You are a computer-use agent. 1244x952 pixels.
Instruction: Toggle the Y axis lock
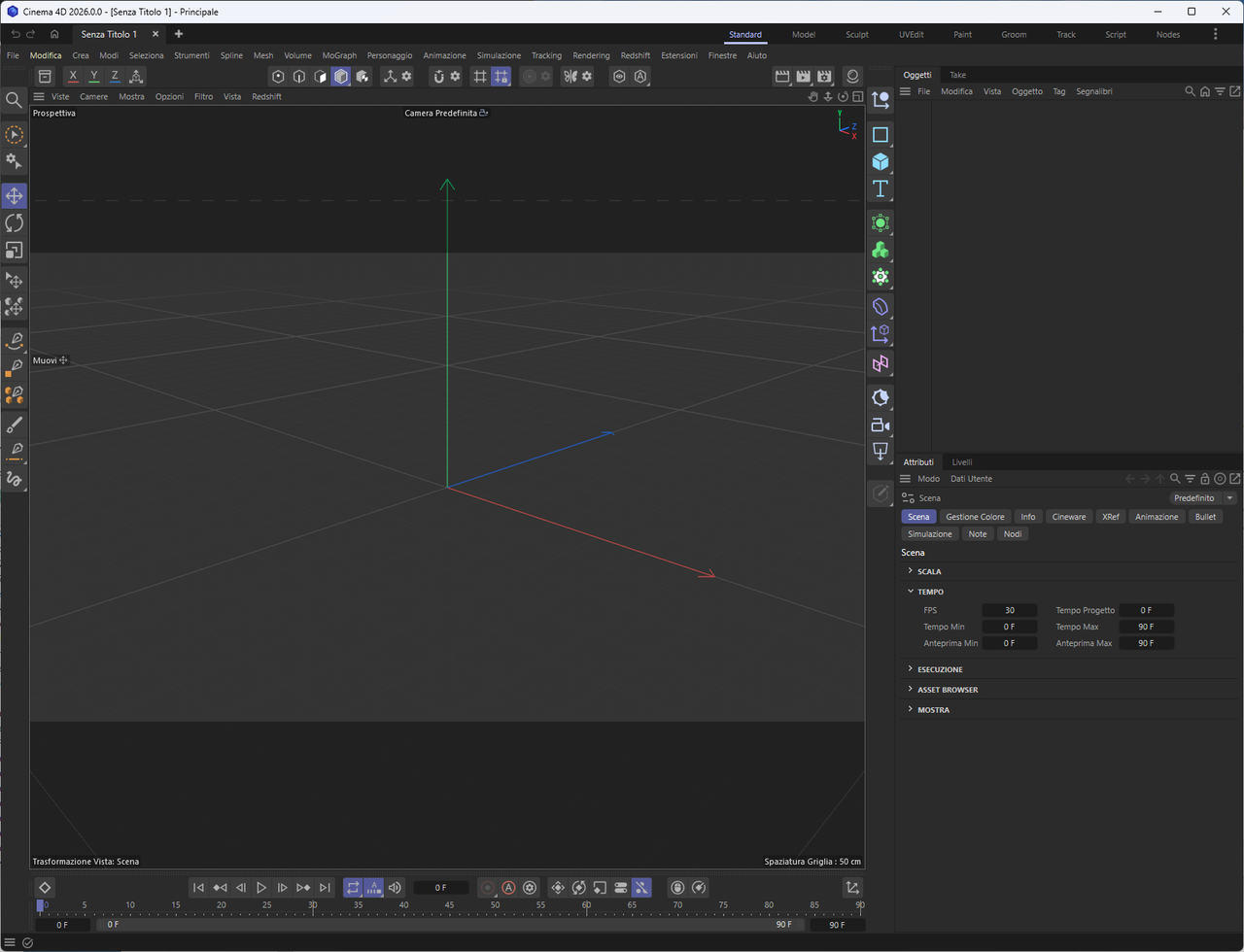(94, 77)
